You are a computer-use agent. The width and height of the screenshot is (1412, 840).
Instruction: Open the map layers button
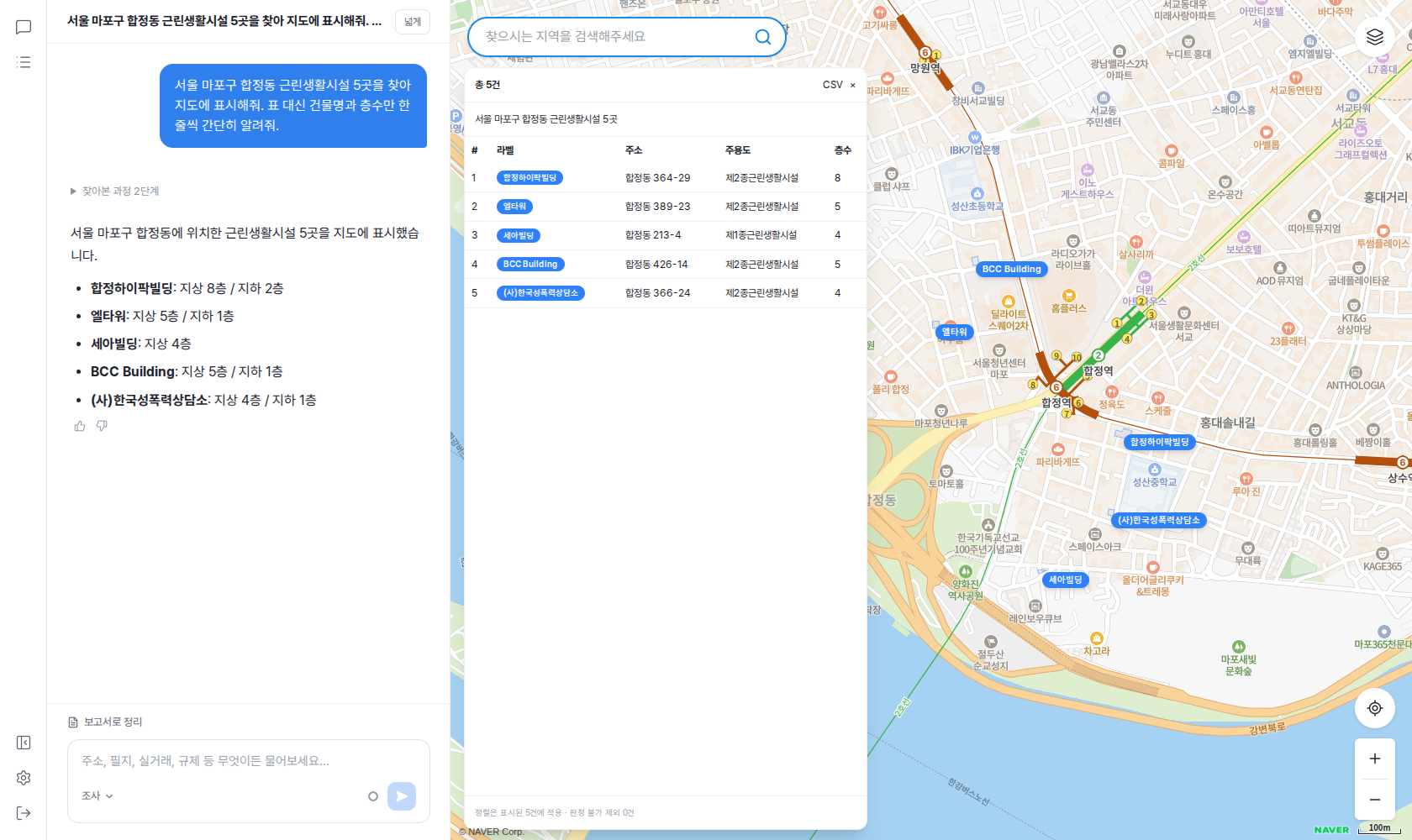(x=1375, y=37)
